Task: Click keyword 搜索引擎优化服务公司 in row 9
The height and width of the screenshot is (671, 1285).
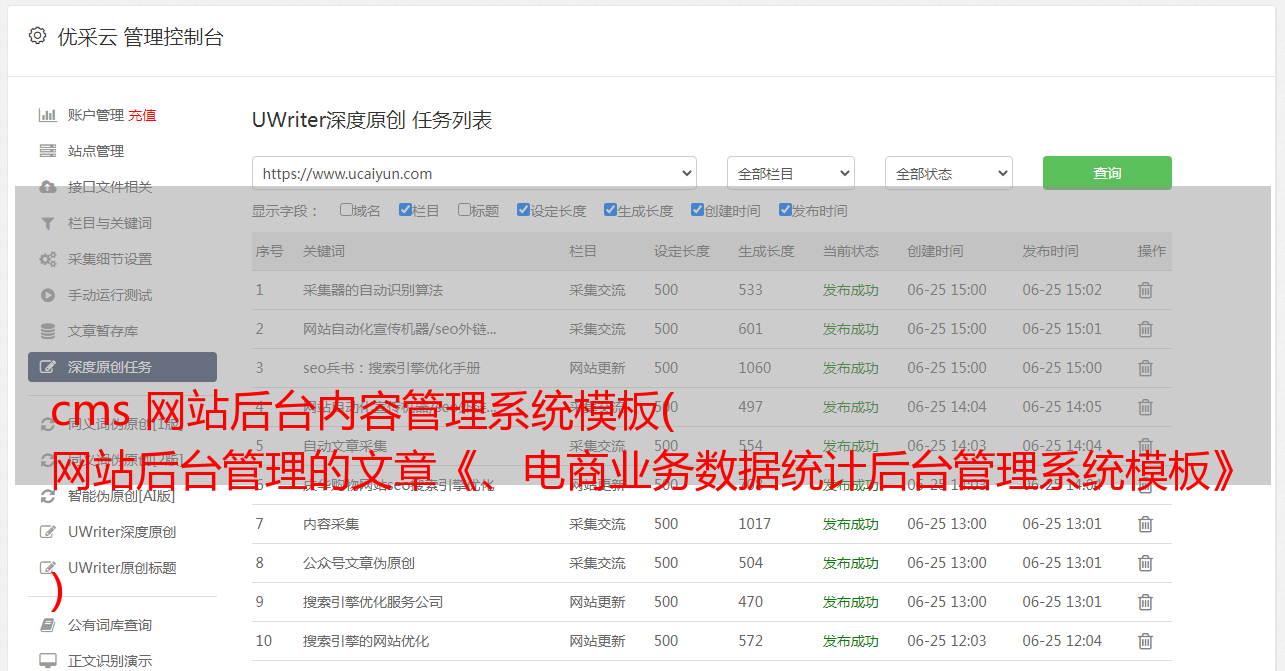Action: click(372, 602)
